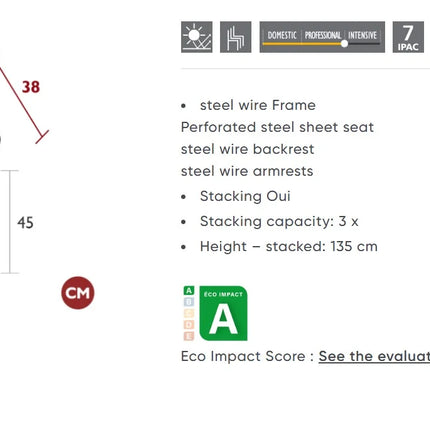The width and height of the screenshot is (430, 430).
Task: Click the large green Eco Impact A badge
Action: (223, 313)
